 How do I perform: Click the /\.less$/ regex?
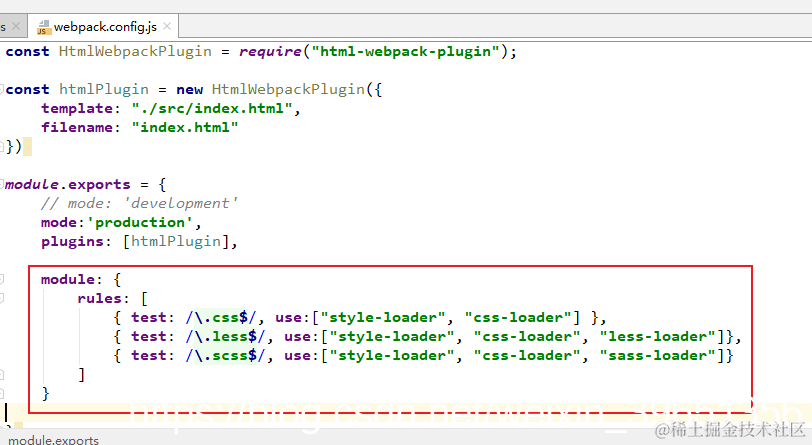225,336
